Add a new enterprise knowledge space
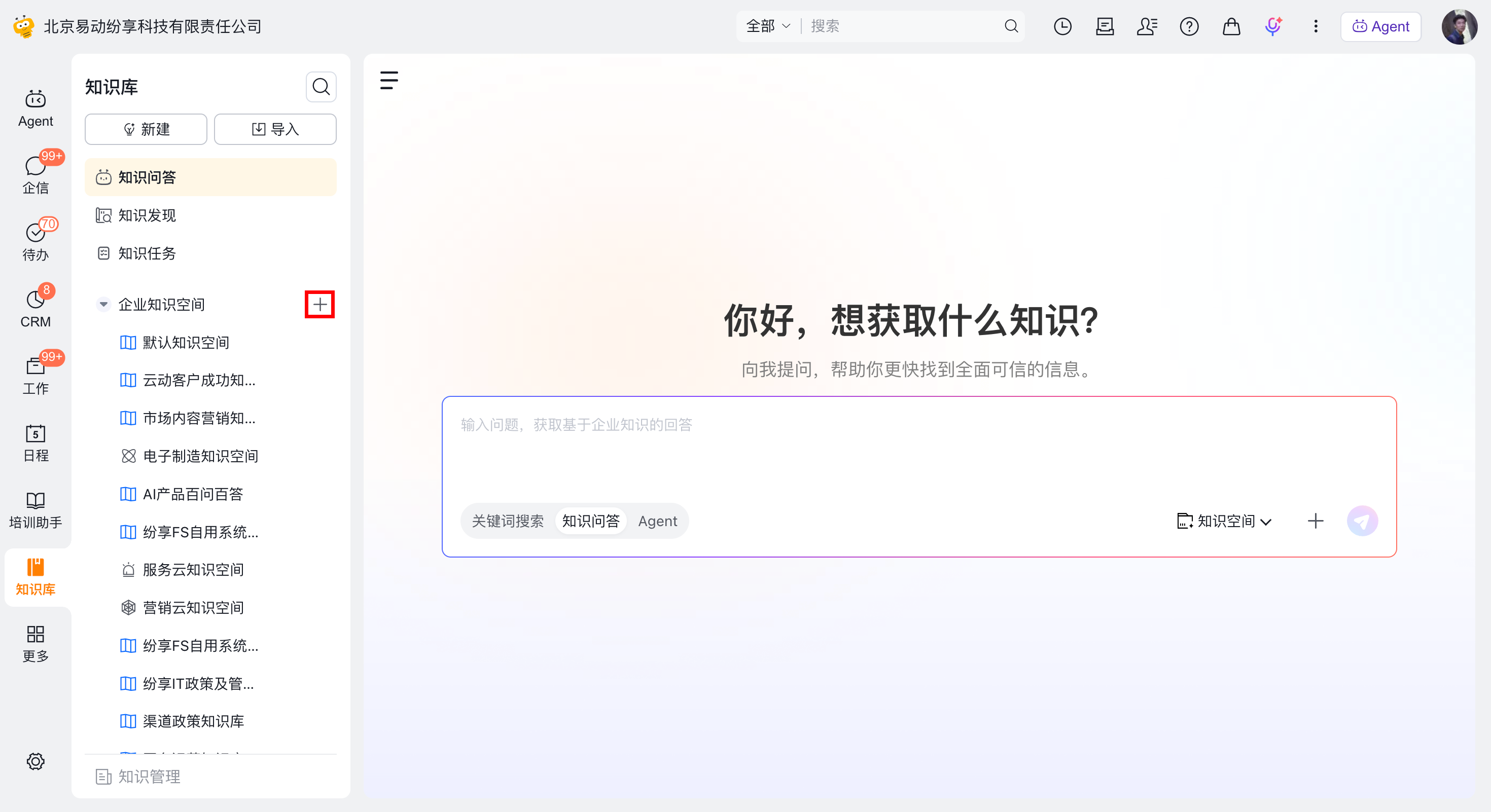Screen dimensions: 1491x812 pyautogui.click(x=320, y=304)
